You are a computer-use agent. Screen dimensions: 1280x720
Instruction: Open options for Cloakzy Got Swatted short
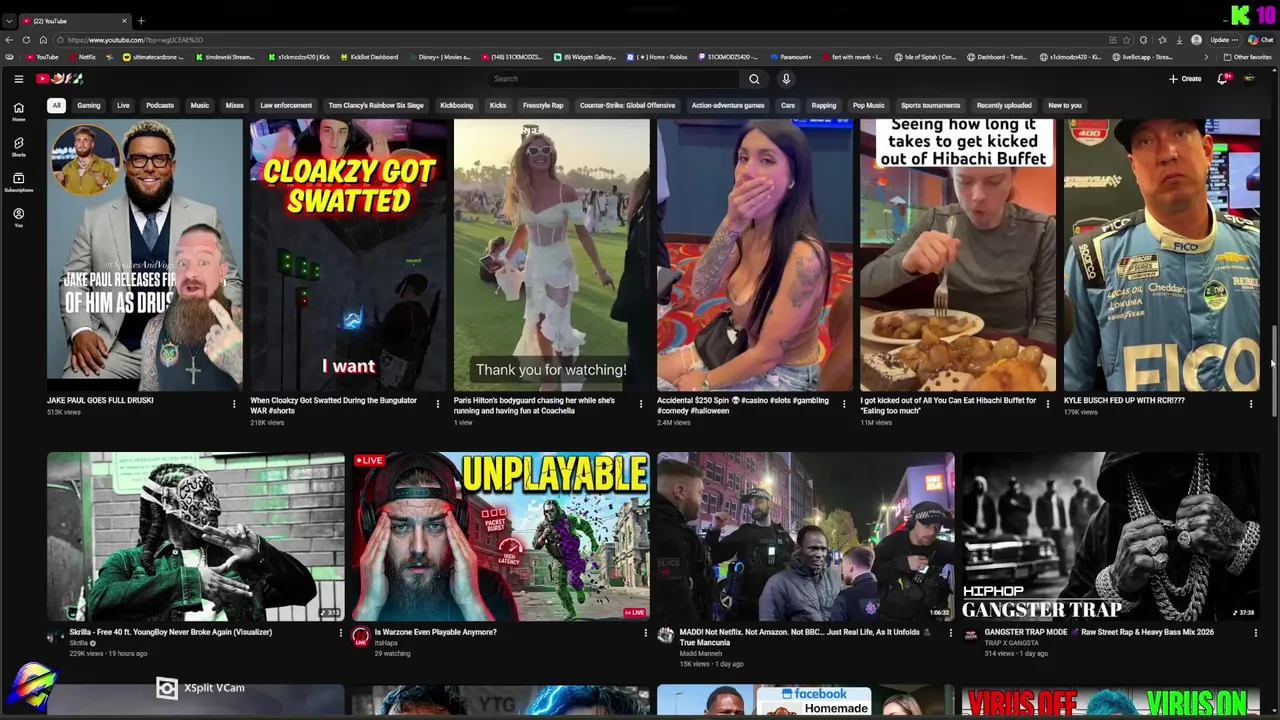(437, 404)
